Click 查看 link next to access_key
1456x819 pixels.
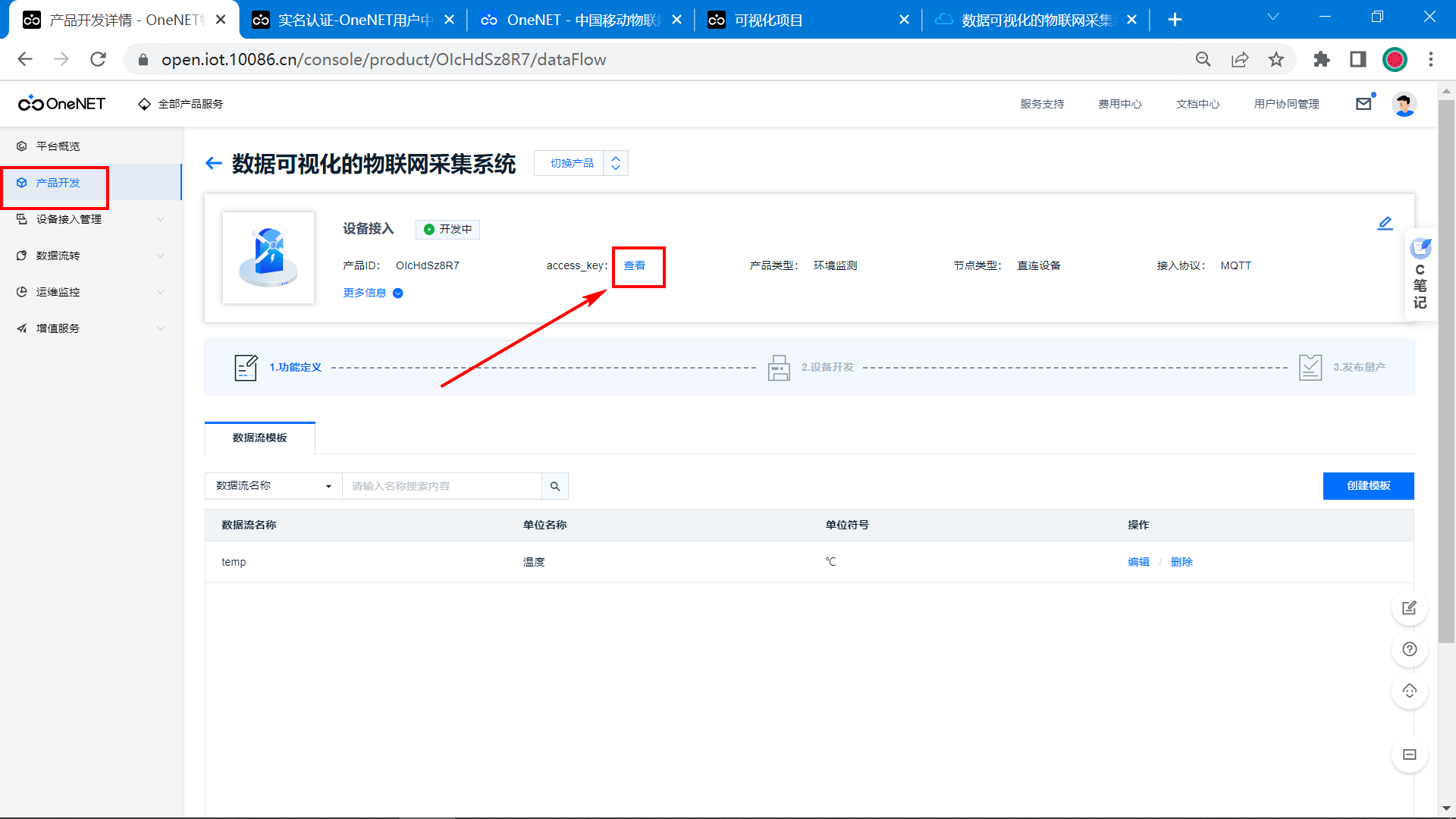click(634, 265)
